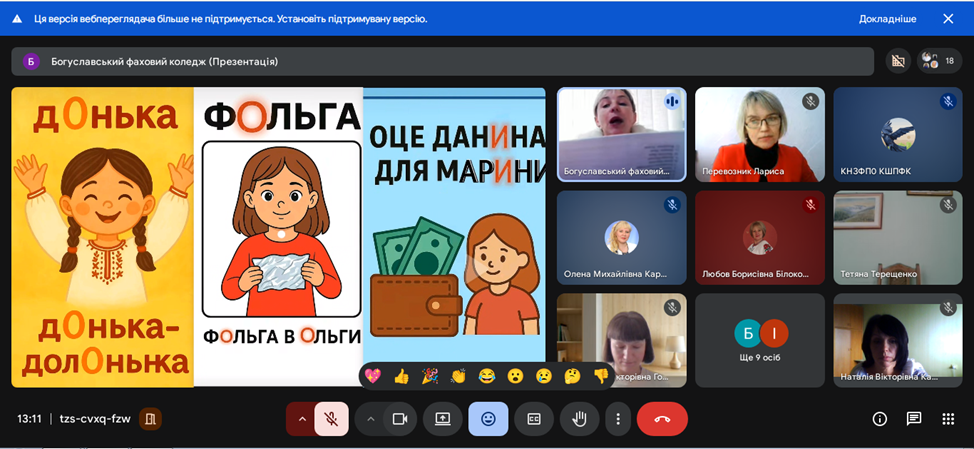Screen dimensions: 974x449
Task: Send the laughing tears emoji reaction
Action: click(487, 376)
